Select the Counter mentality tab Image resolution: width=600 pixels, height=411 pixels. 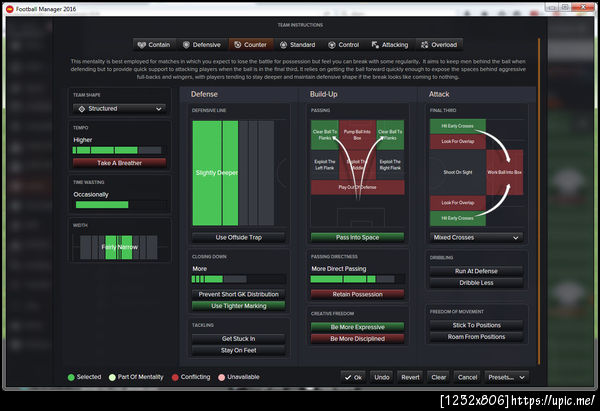pyautogui.click(x=251, y=45)
